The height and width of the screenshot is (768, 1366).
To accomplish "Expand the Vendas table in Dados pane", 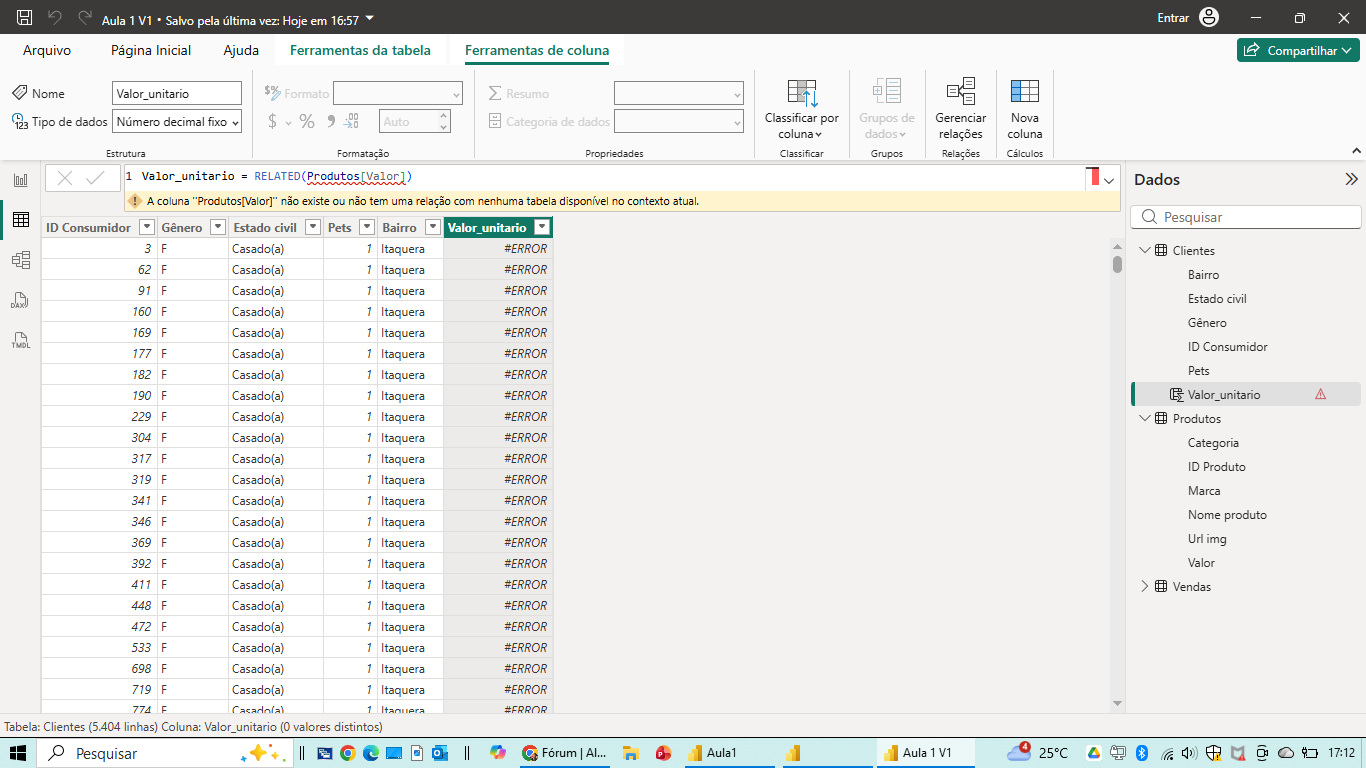I will tap(1145, 587).
